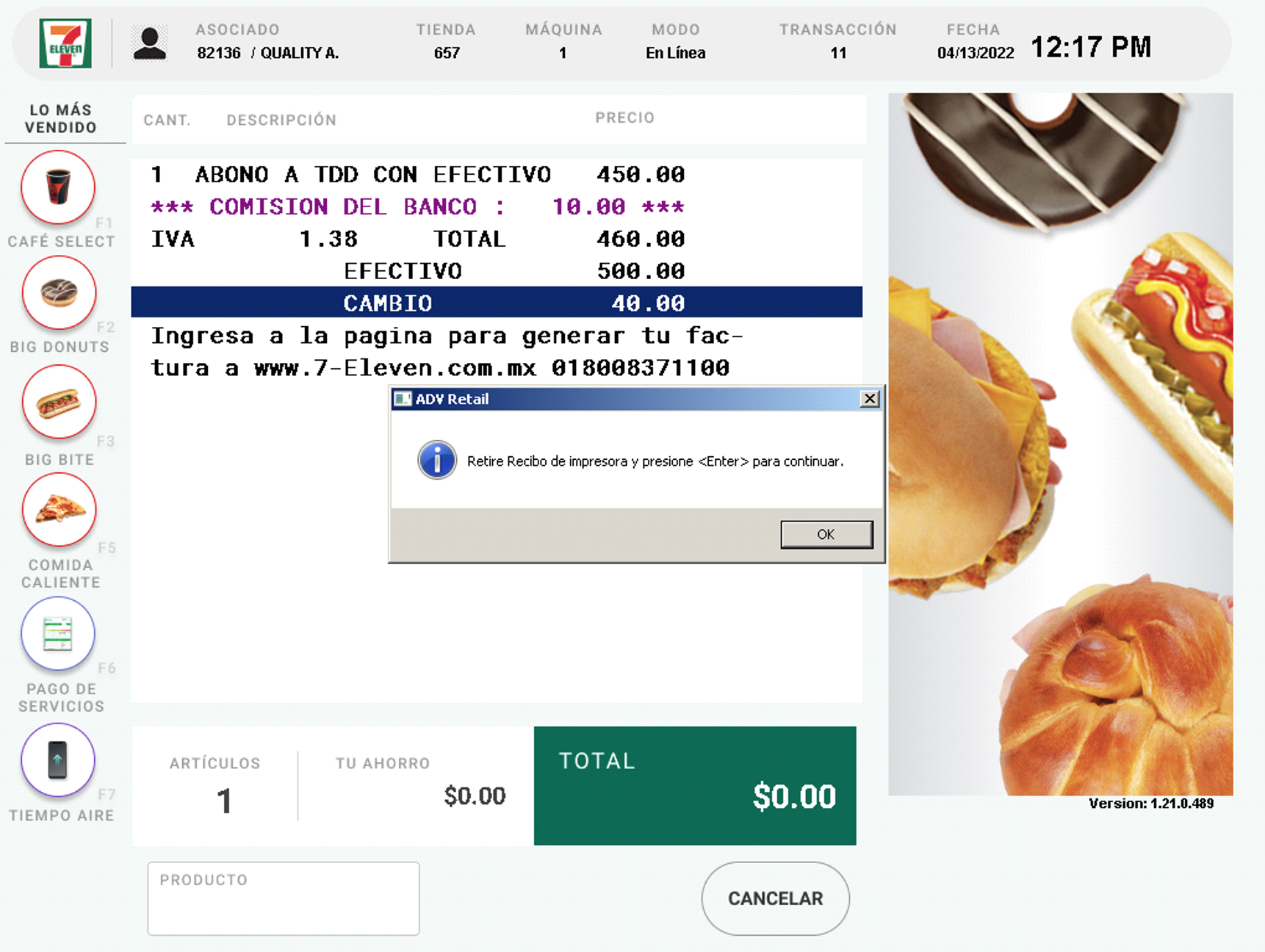1265x952 pixels.
Task: Click the CANCELAR button
Action: coord(776,898)
